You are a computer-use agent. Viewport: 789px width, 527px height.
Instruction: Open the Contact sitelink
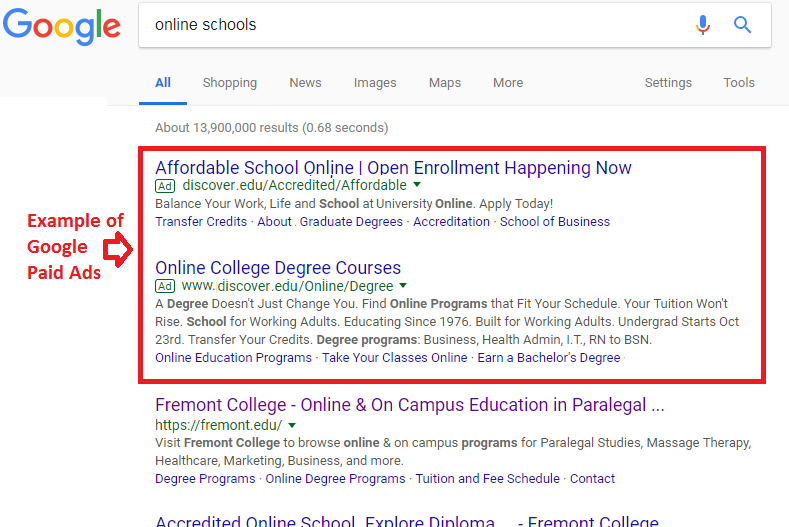pos(592,479)
